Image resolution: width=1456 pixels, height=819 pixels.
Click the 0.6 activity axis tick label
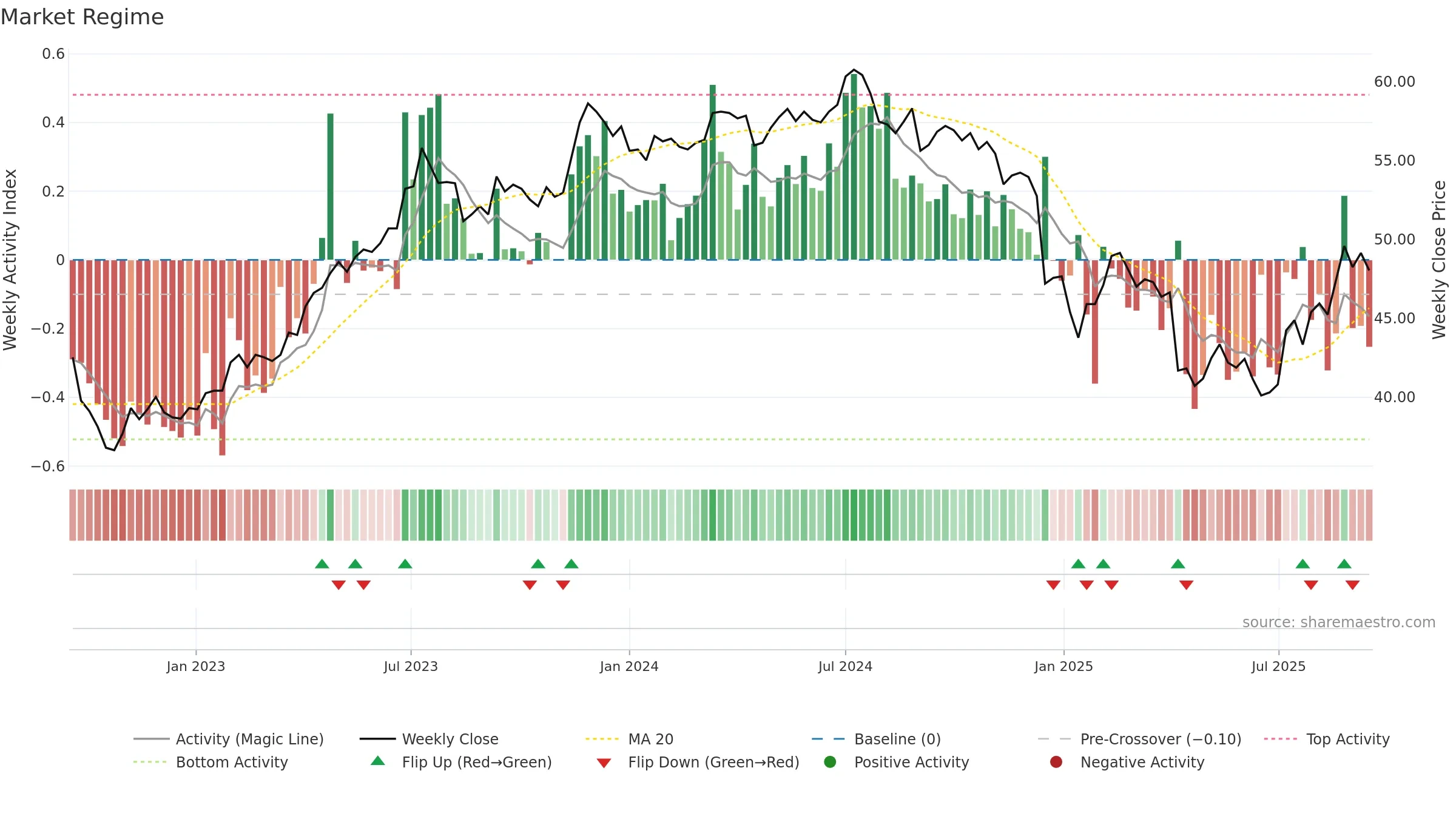click(53, 54)
